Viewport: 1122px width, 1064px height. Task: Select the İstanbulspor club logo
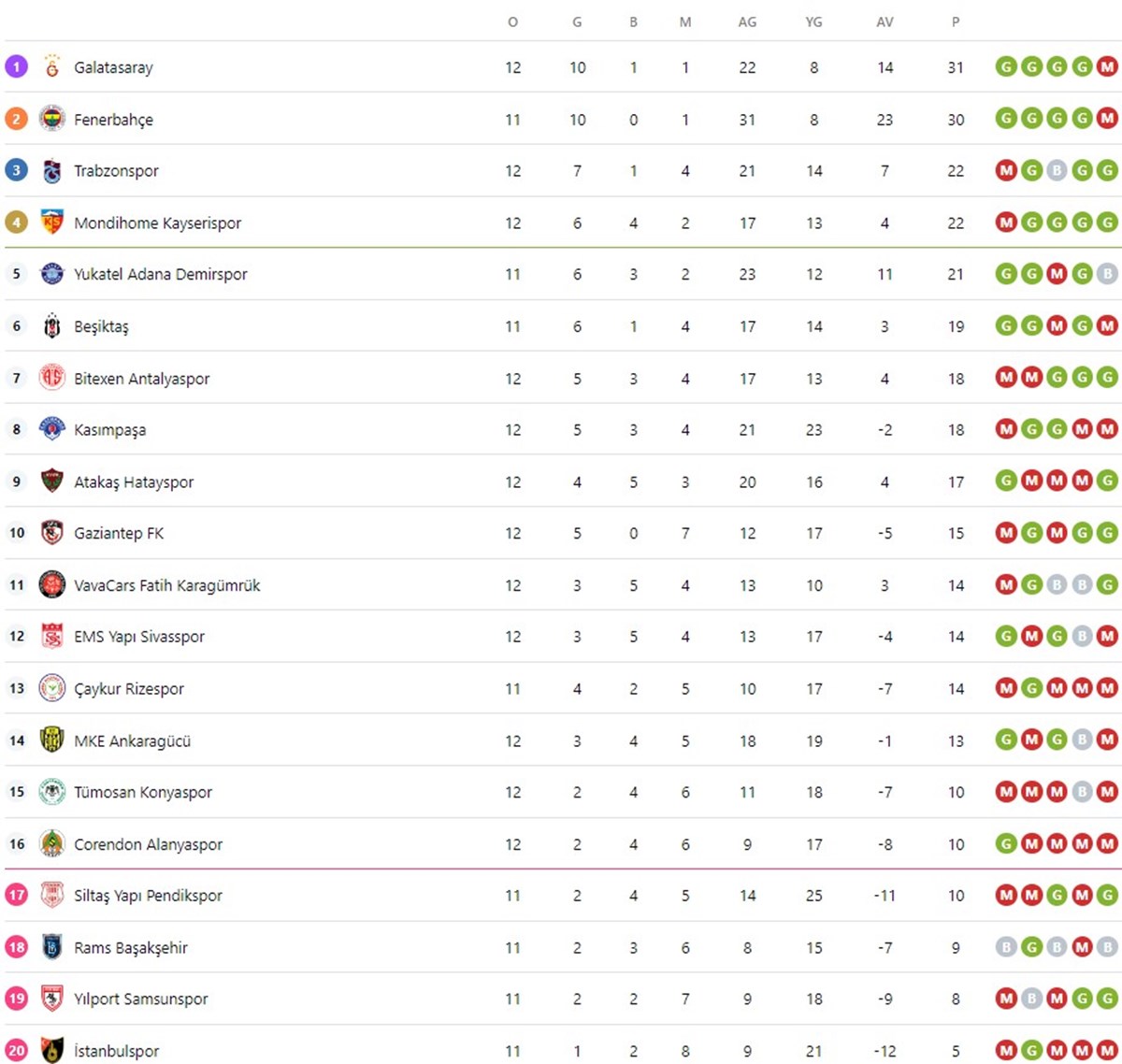point(52,1050)
